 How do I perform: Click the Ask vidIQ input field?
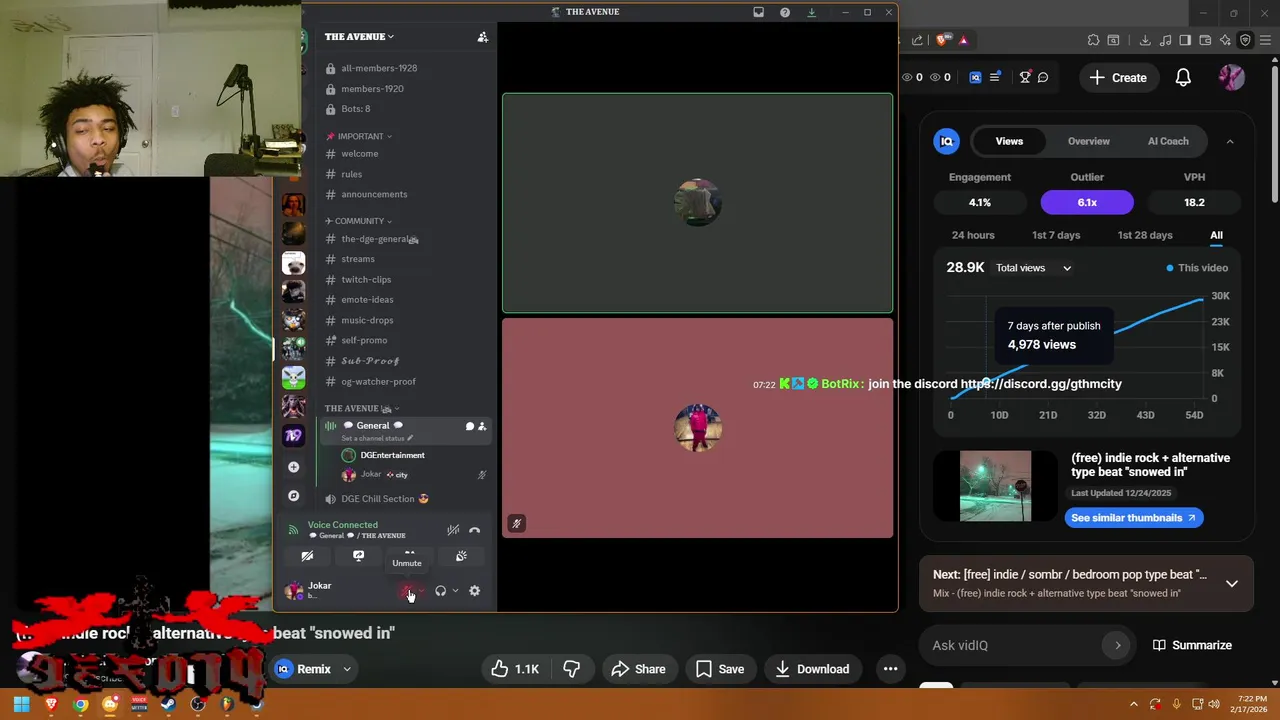point(1028,645)
